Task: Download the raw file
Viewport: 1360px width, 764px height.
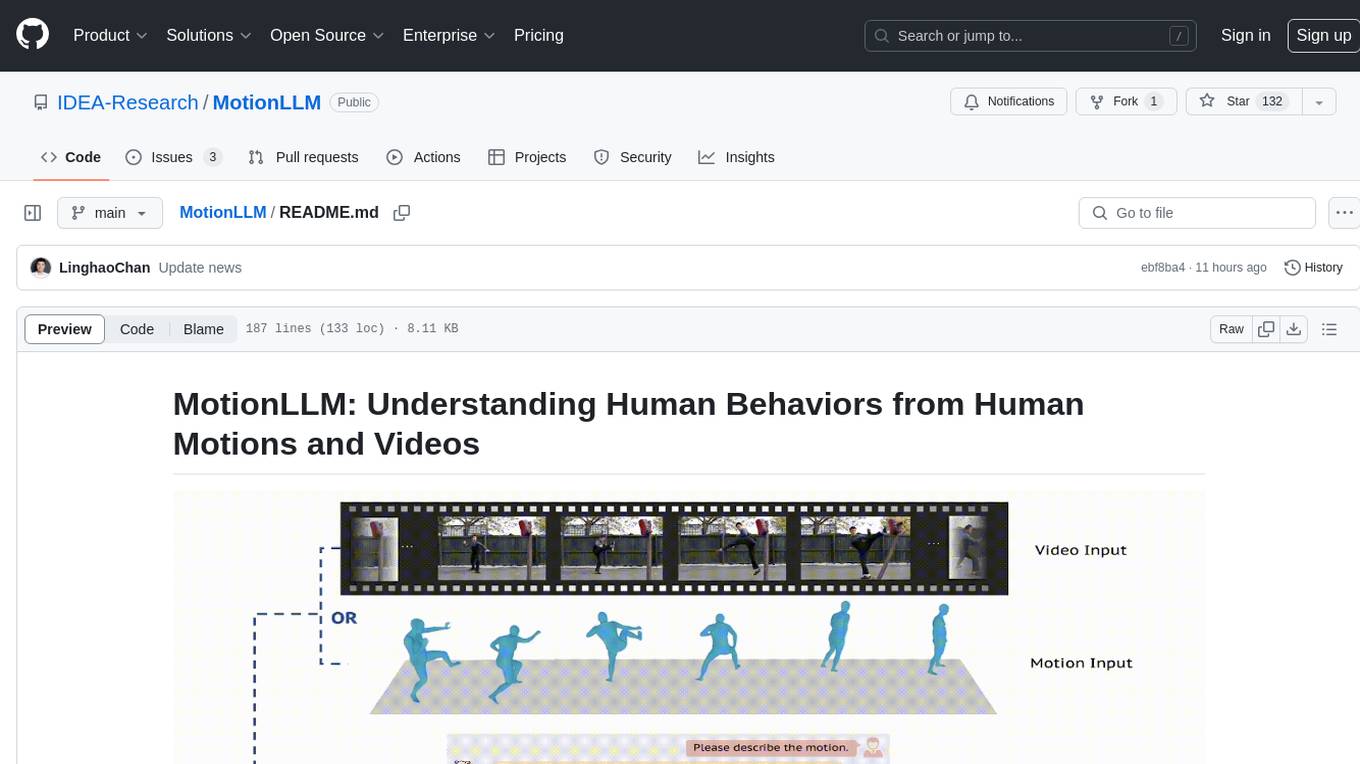Action: [1293, 329]
